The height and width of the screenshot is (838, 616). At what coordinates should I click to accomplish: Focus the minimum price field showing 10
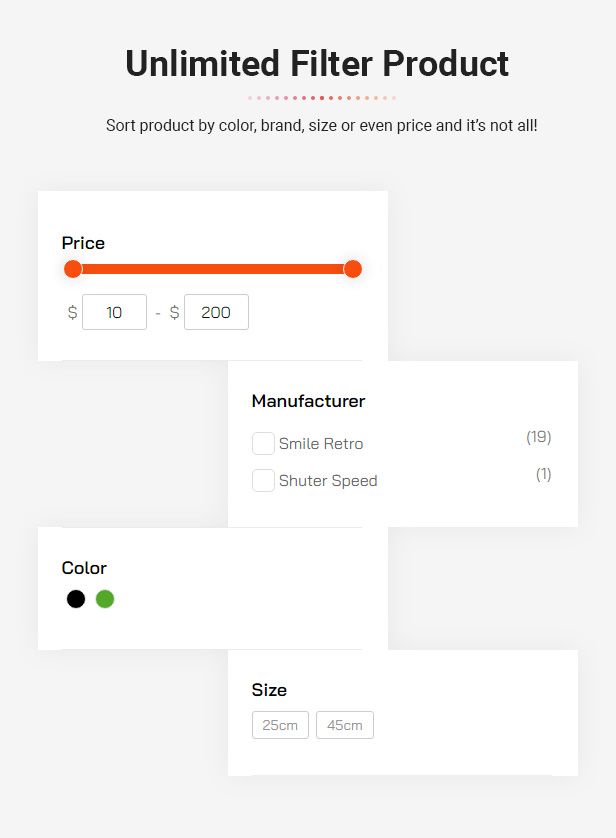(x=114, y=312)
